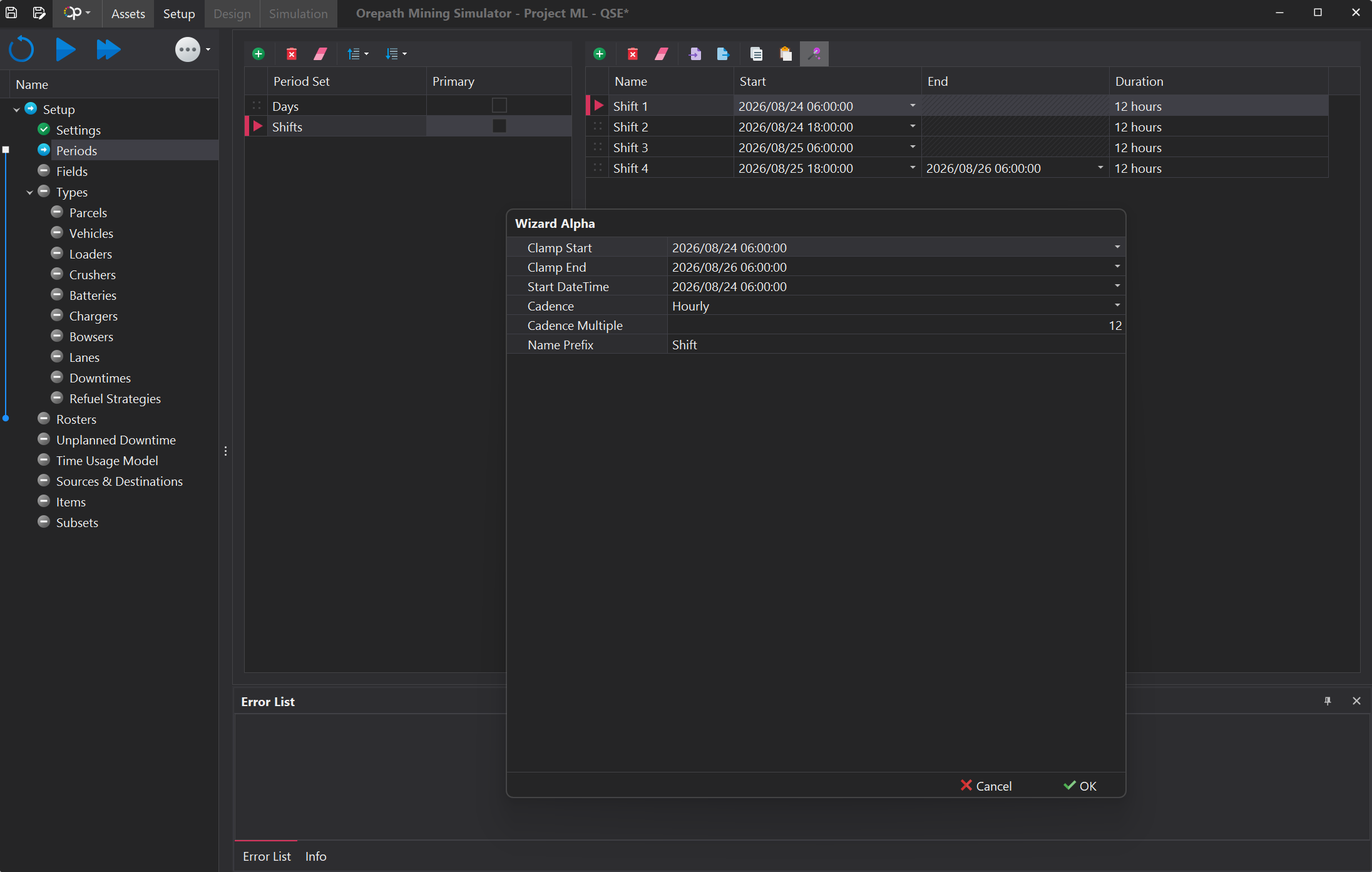Click the blue export file icon
The image size is (1372, 872).
click(x=723, y=54)
